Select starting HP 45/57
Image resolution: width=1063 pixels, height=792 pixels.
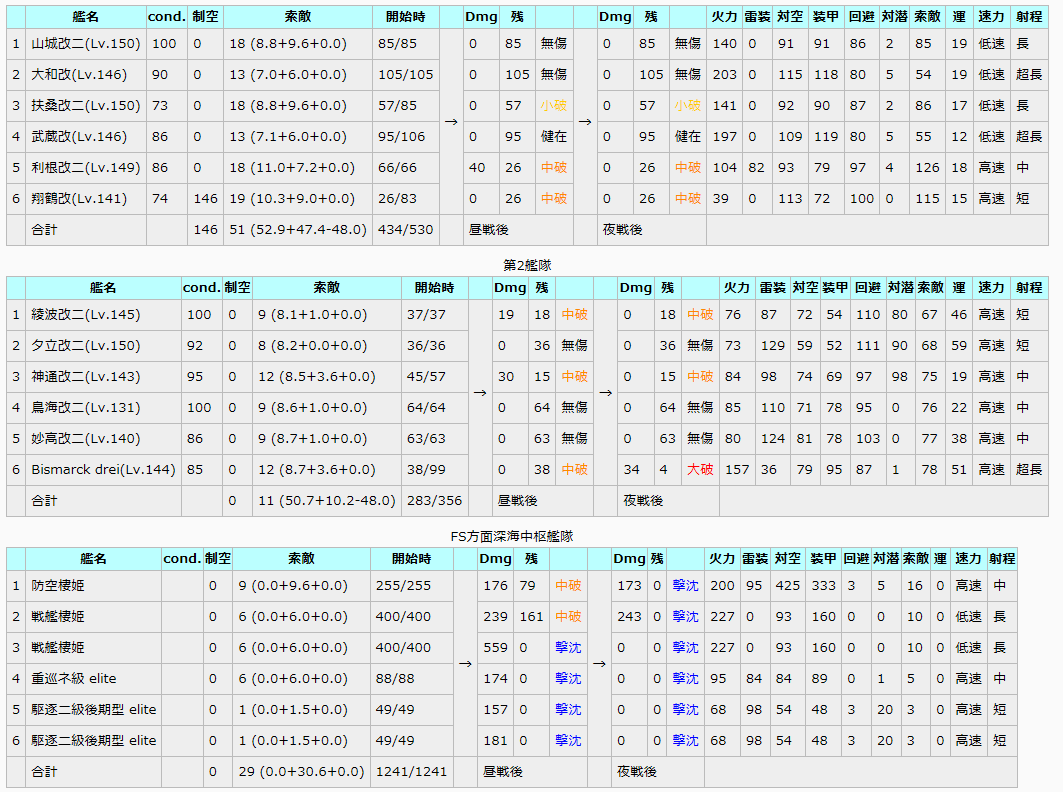pos(426,377)
